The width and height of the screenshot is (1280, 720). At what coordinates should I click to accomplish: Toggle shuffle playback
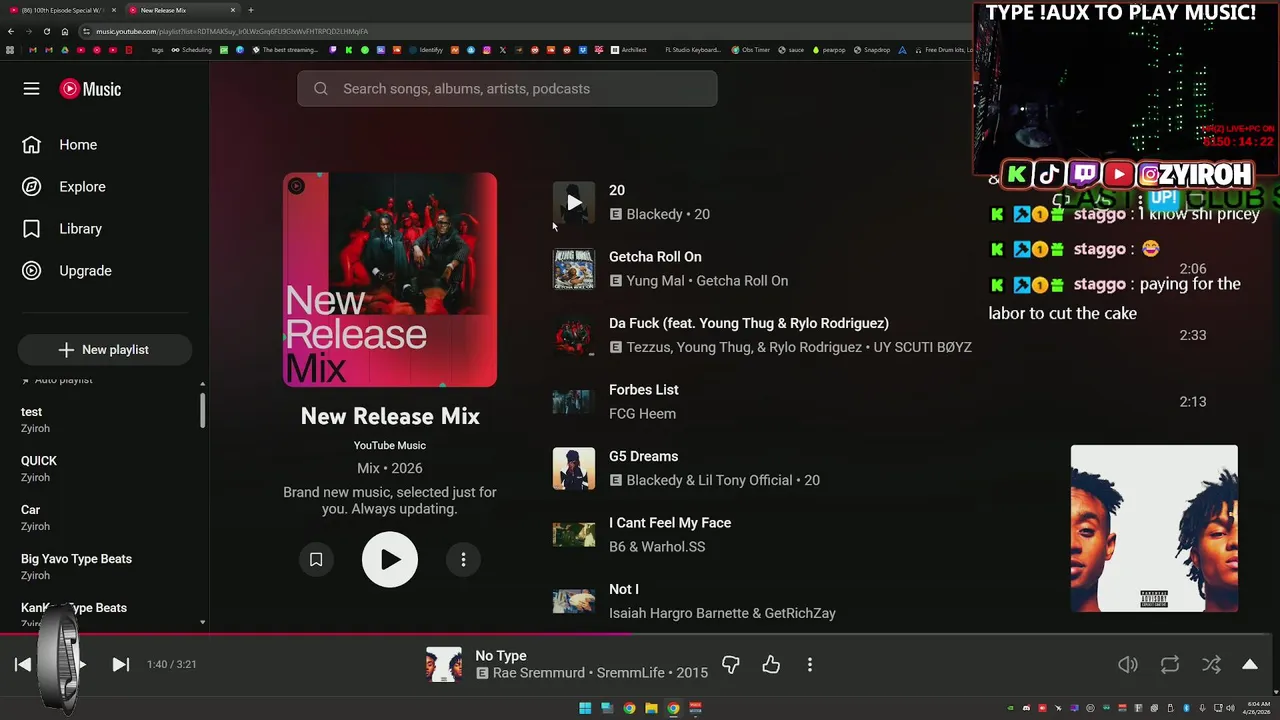point(1211,664)
